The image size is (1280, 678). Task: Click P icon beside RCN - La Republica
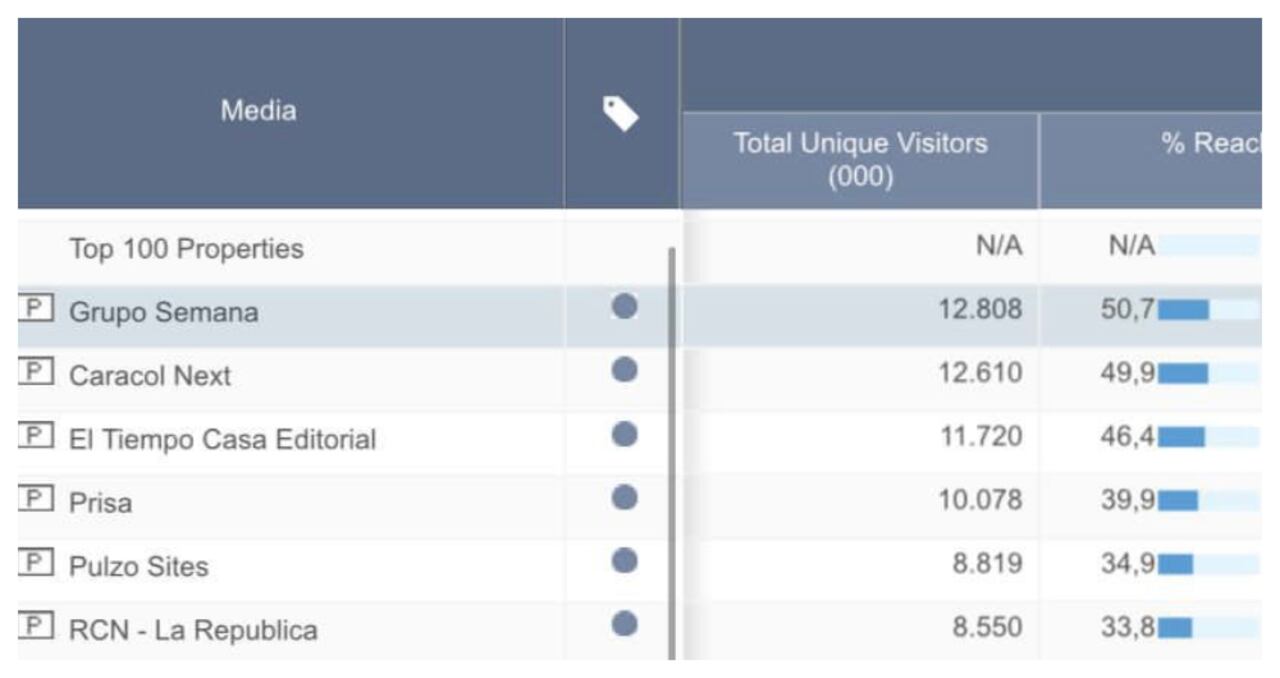[35, 628]
